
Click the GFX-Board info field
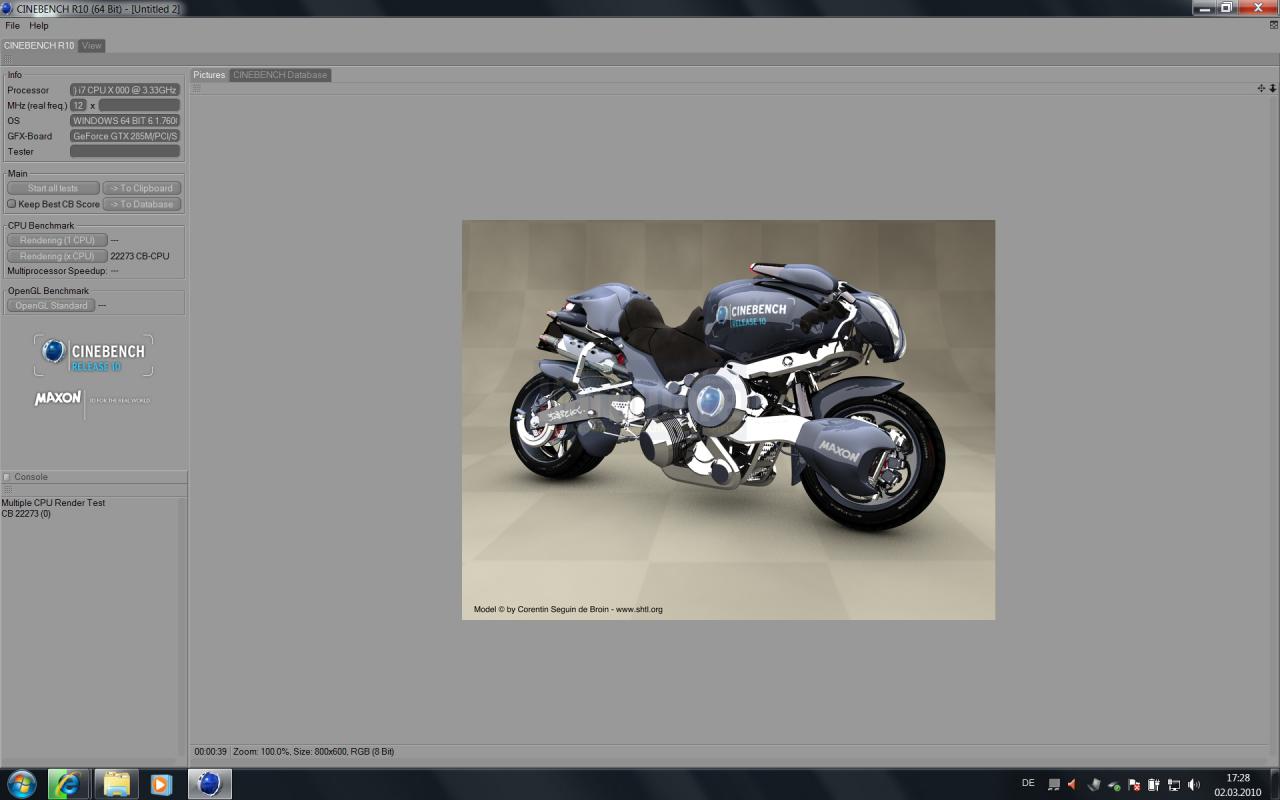point(125,136)
